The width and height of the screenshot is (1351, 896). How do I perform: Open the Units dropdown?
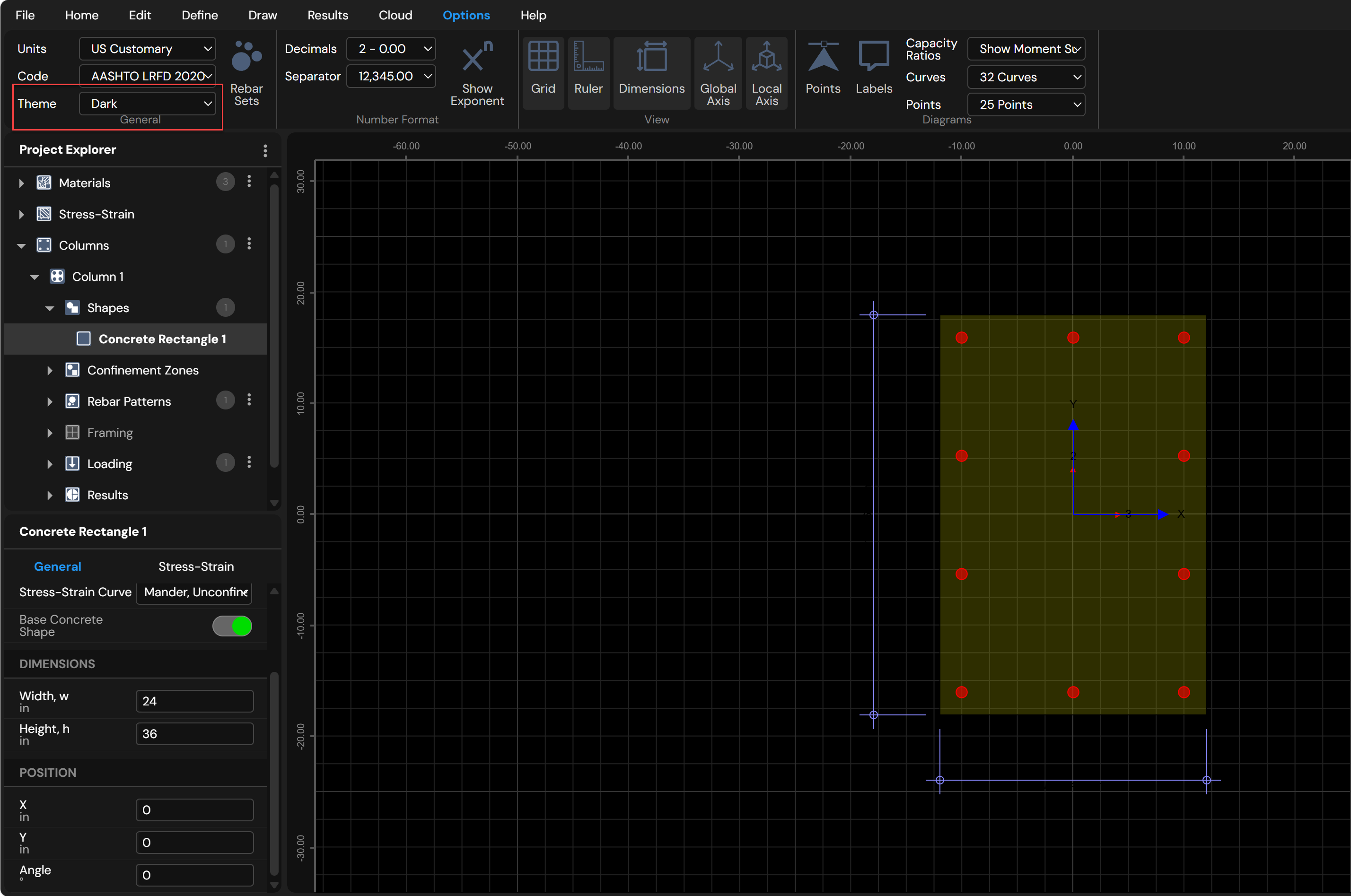(148, 49)
